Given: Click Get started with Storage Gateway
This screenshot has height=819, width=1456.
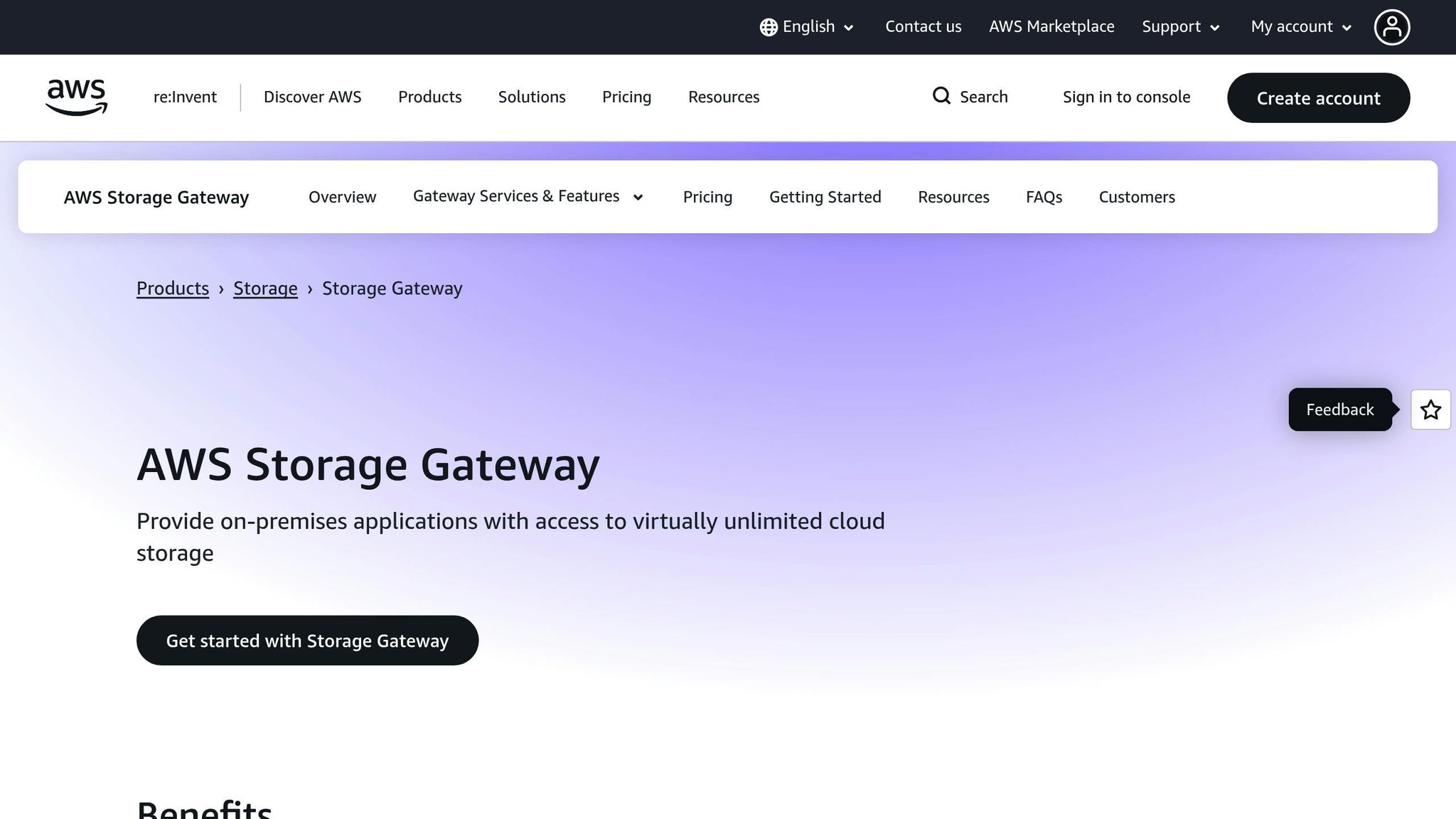Looking at the screenshot, I should click(x=307, y=640).
